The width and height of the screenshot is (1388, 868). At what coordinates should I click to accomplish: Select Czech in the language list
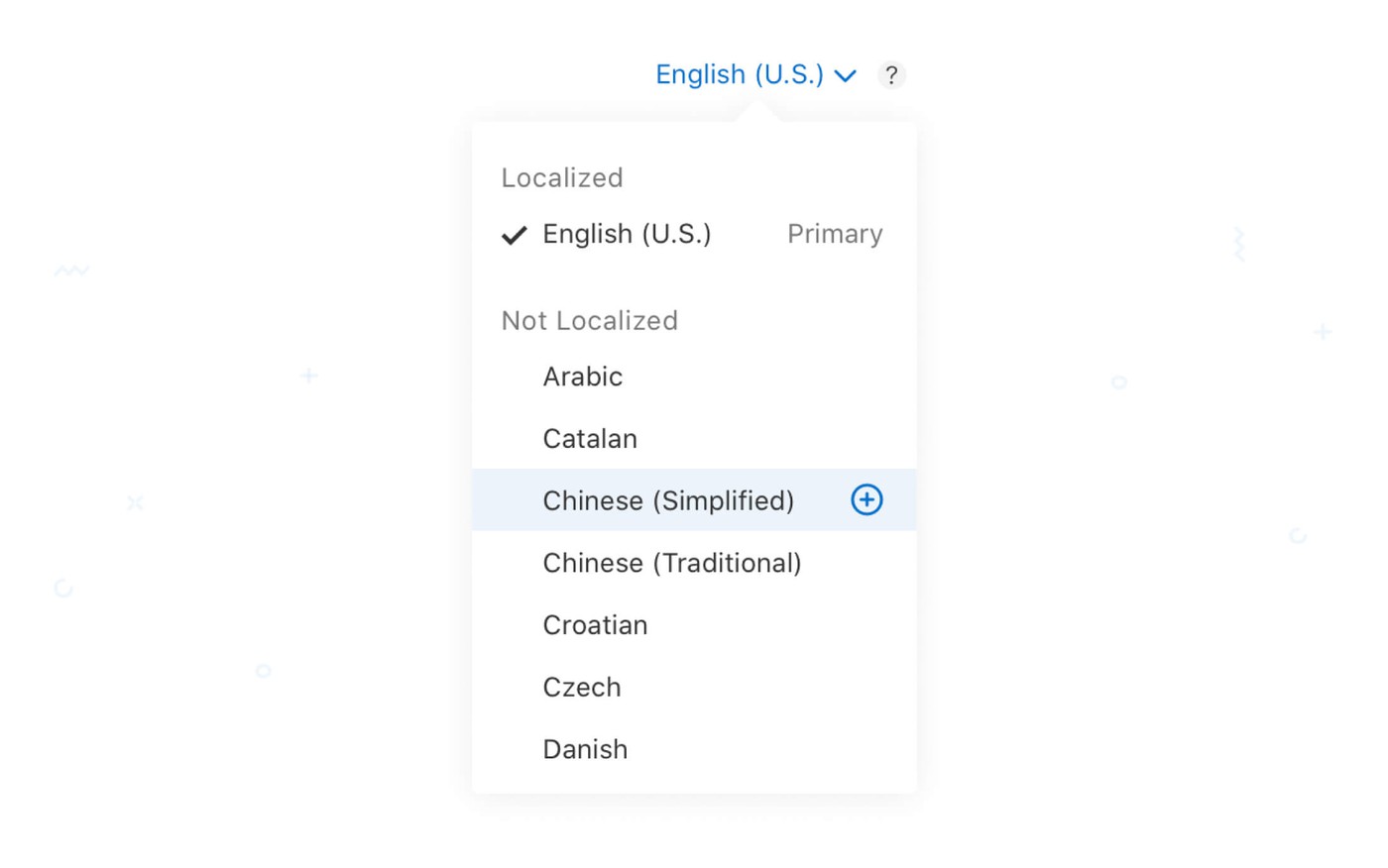click(x=582, y=688)
